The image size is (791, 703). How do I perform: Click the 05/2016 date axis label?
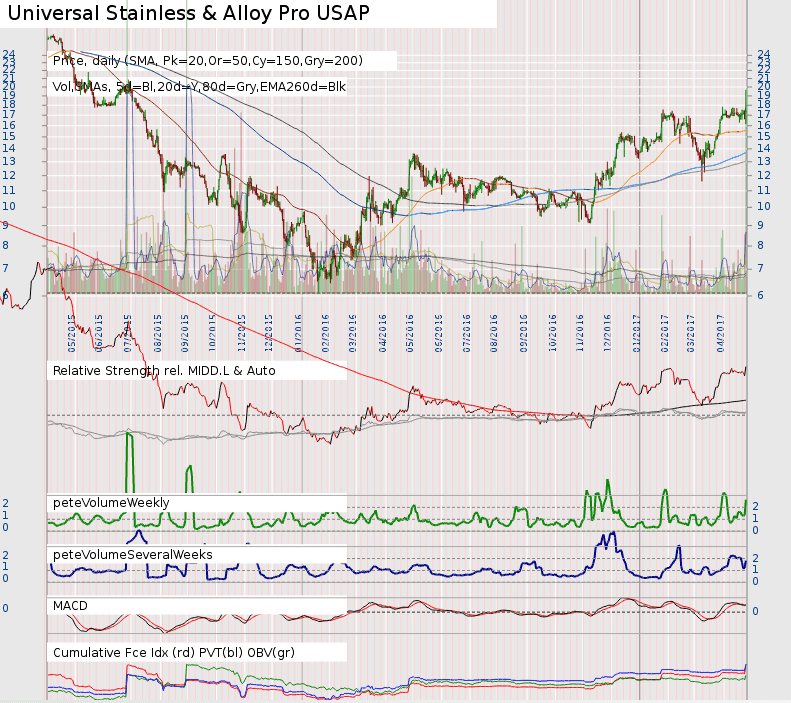[410, 333]
